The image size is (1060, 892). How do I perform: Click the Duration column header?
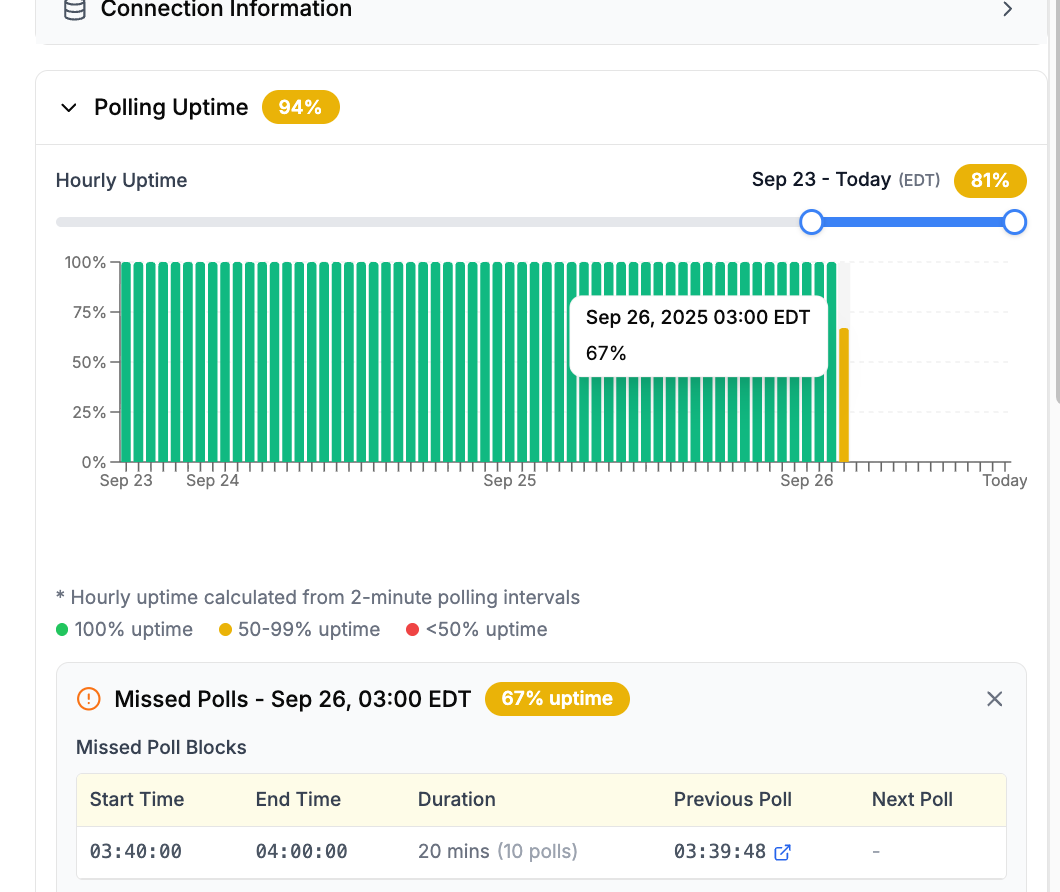[456, 800]
